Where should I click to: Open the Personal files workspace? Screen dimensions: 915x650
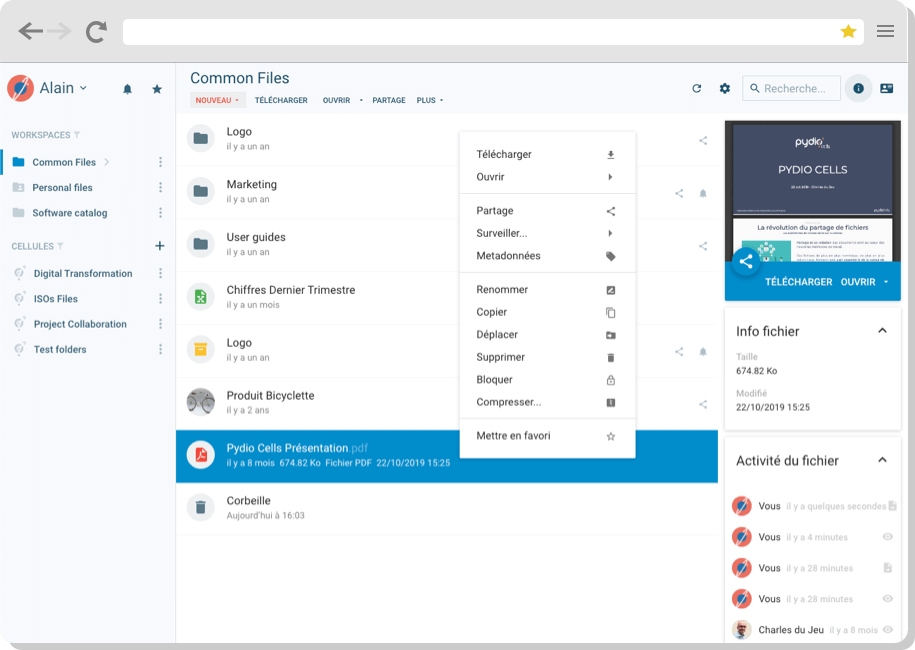(x=62, y=187)
